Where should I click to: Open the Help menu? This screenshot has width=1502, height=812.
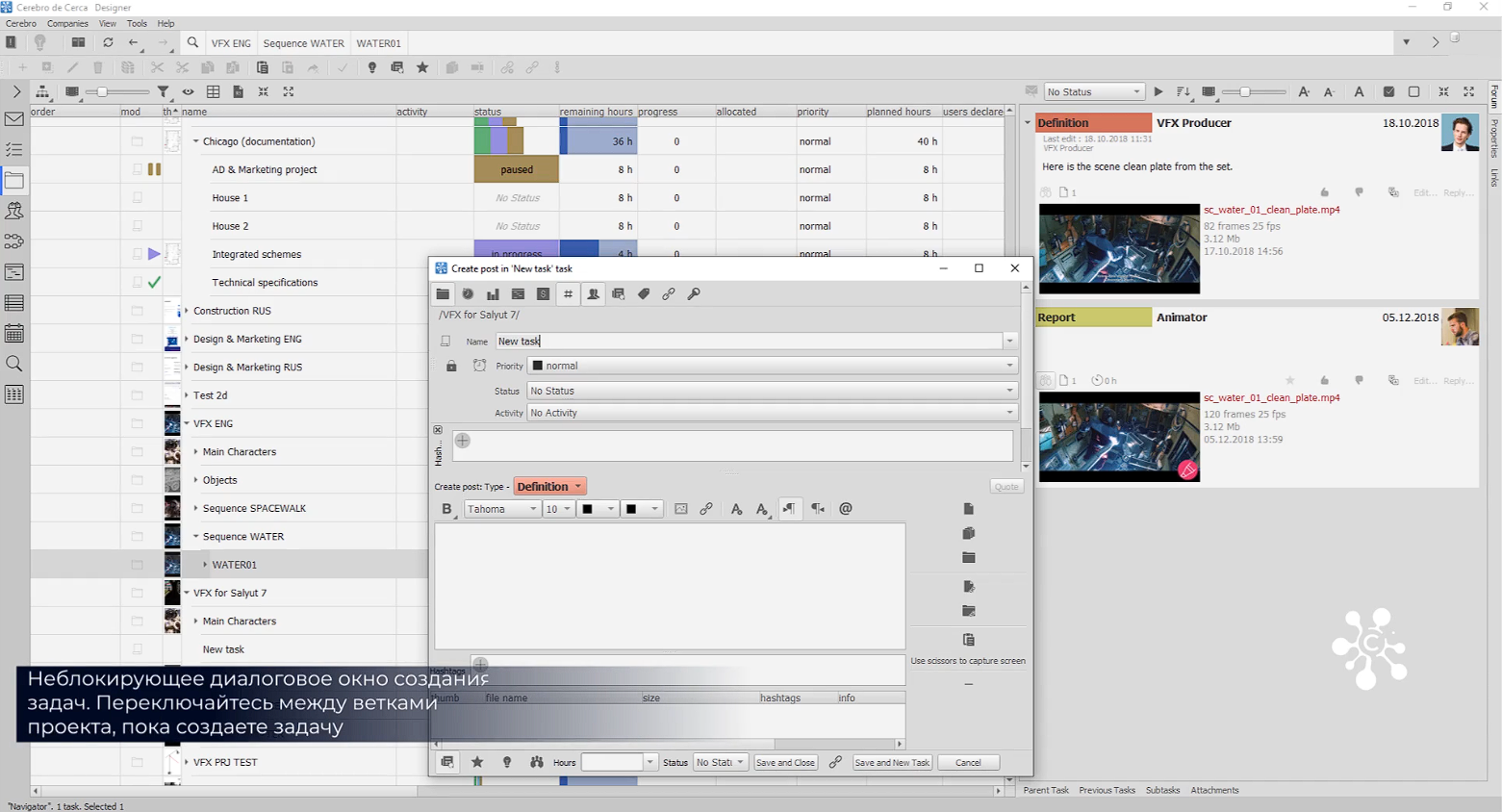tap(166, 23)
